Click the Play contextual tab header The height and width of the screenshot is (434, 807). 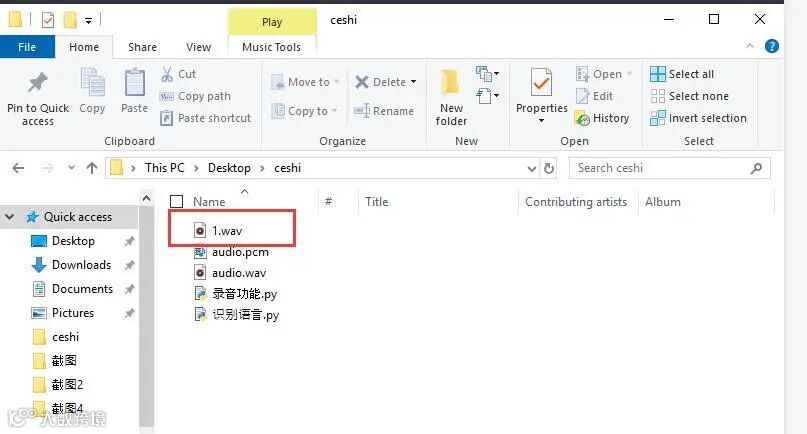point(272,22)
